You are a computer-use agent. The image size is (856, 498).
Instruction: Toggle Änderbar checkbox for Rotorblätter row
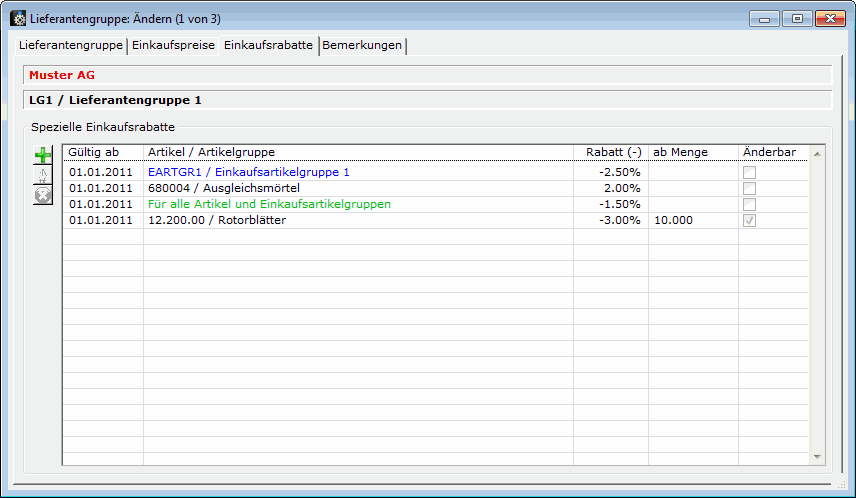(x=748, y=220)
